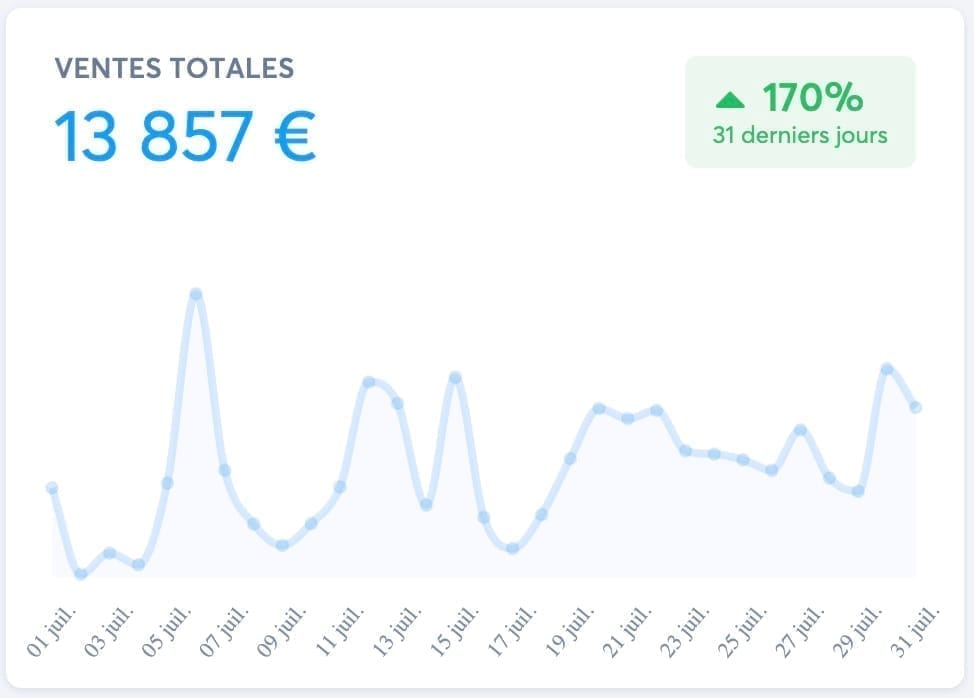Select the highest peak data point on chart

click(x=196, y=294)
